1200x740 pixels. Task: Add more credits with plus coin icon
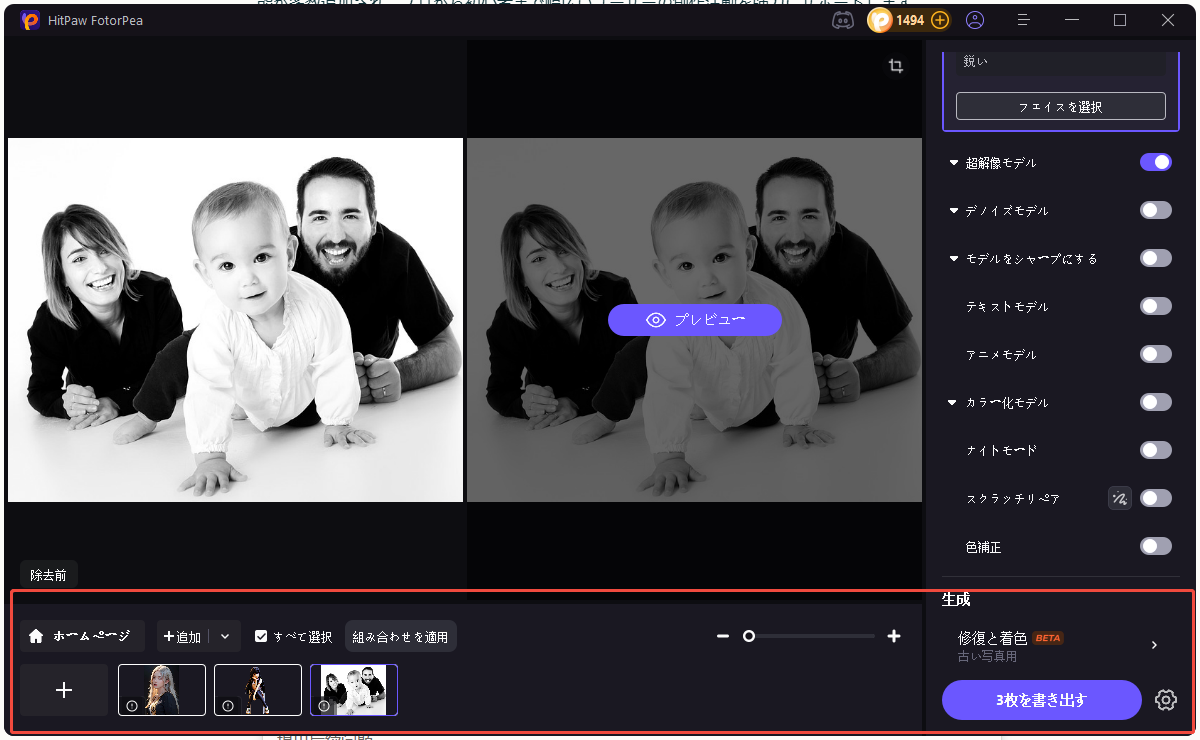click(939, 20)
